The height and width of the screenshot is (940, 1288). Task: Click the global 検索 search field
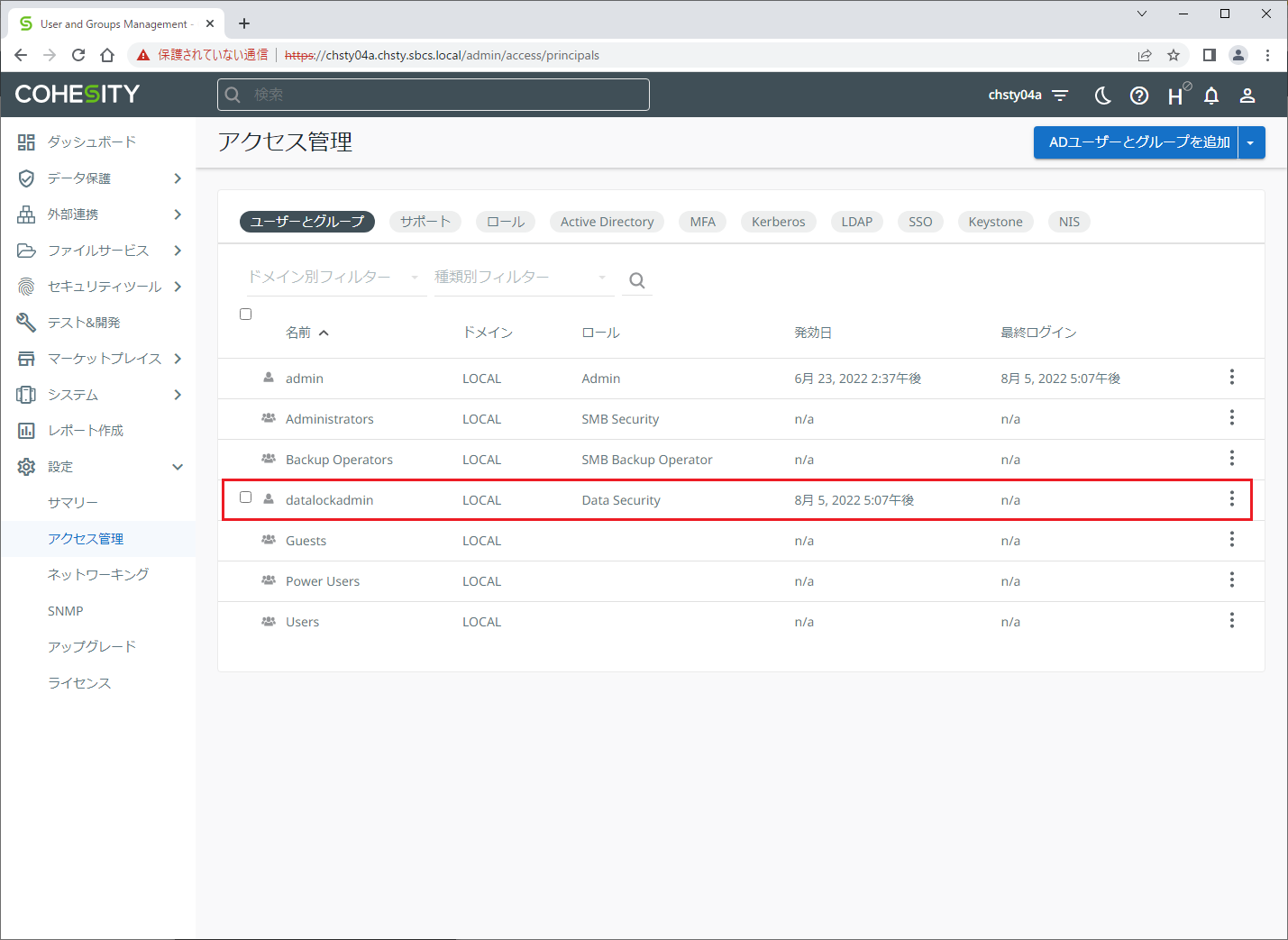[434, 95]
